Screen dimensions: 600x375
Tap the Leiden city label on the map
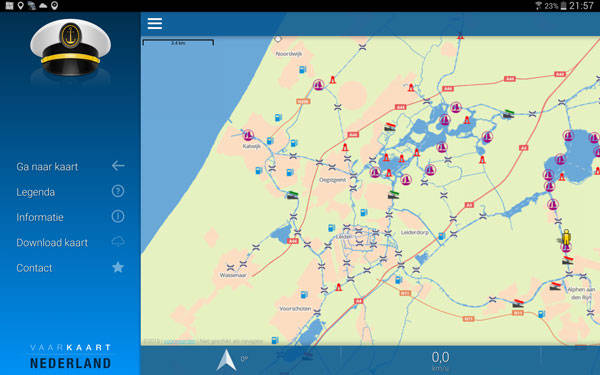(x=343, y=237)
